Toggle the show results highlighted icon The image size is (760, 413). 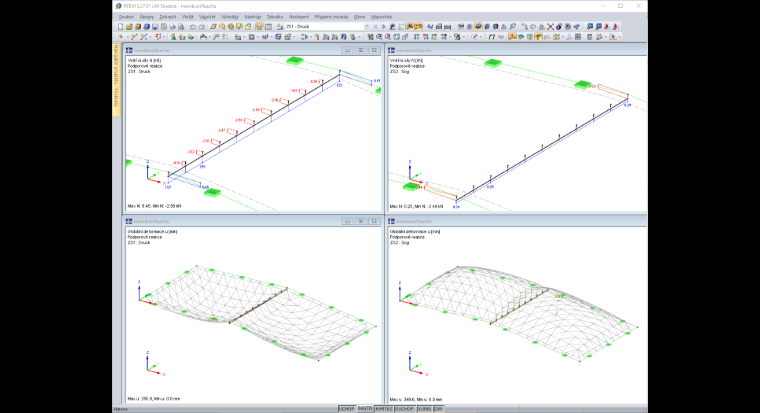[x=410, y=27]
